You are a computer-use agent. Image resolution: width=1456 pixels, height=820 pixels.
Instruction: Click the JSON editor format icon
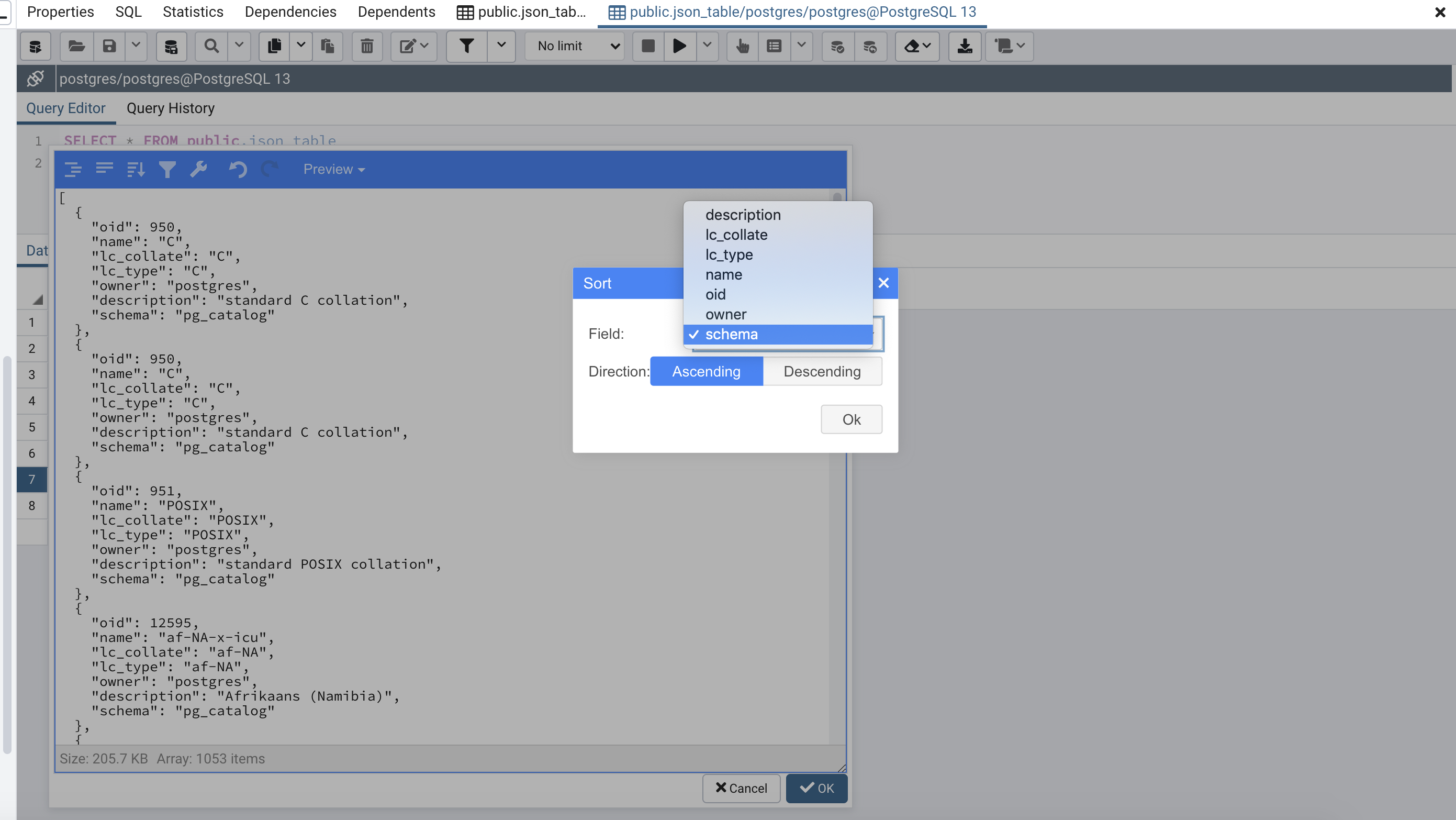pos(73,169)
